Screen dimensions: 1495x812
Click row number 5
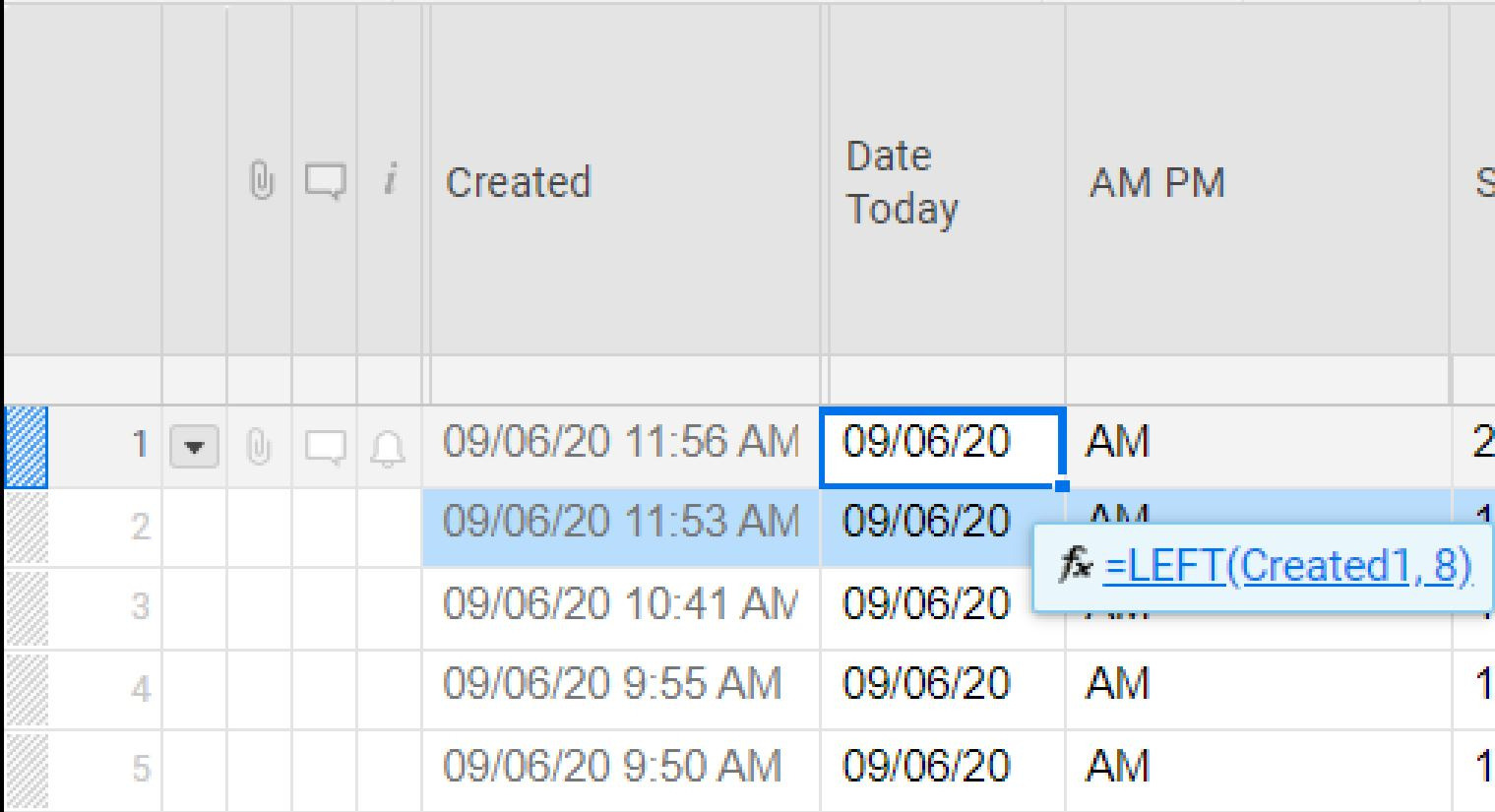point(140,763)
